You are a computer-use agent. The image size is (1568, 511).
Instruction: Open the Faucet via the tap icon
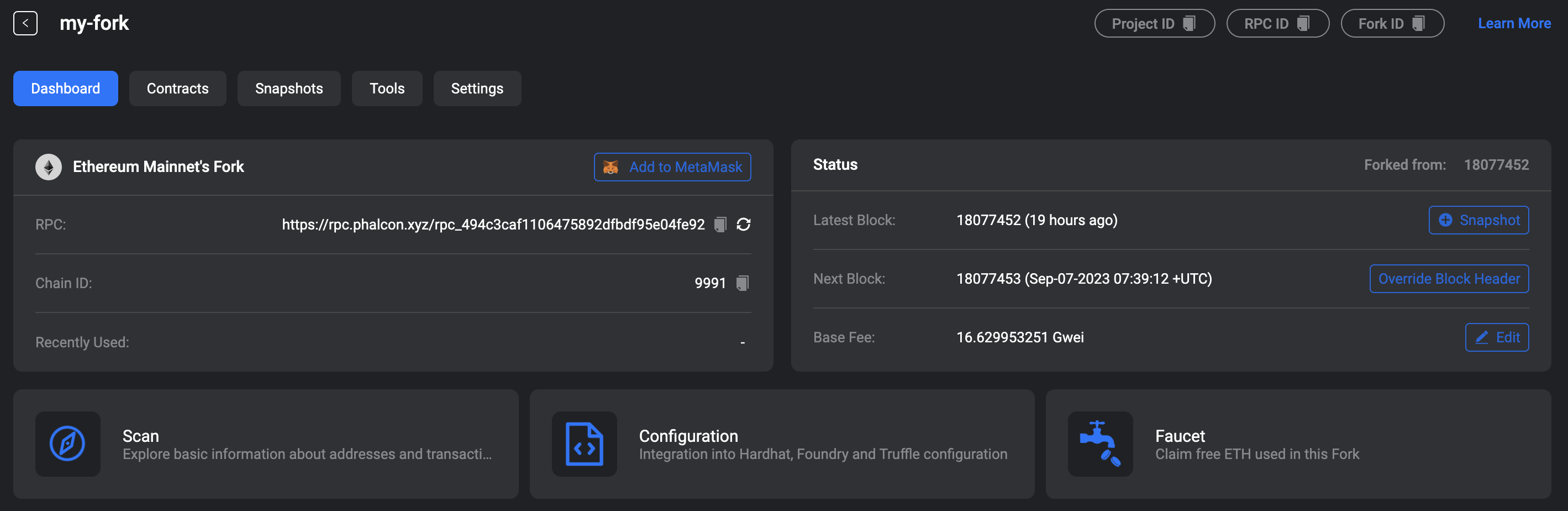coord(1100,444)
